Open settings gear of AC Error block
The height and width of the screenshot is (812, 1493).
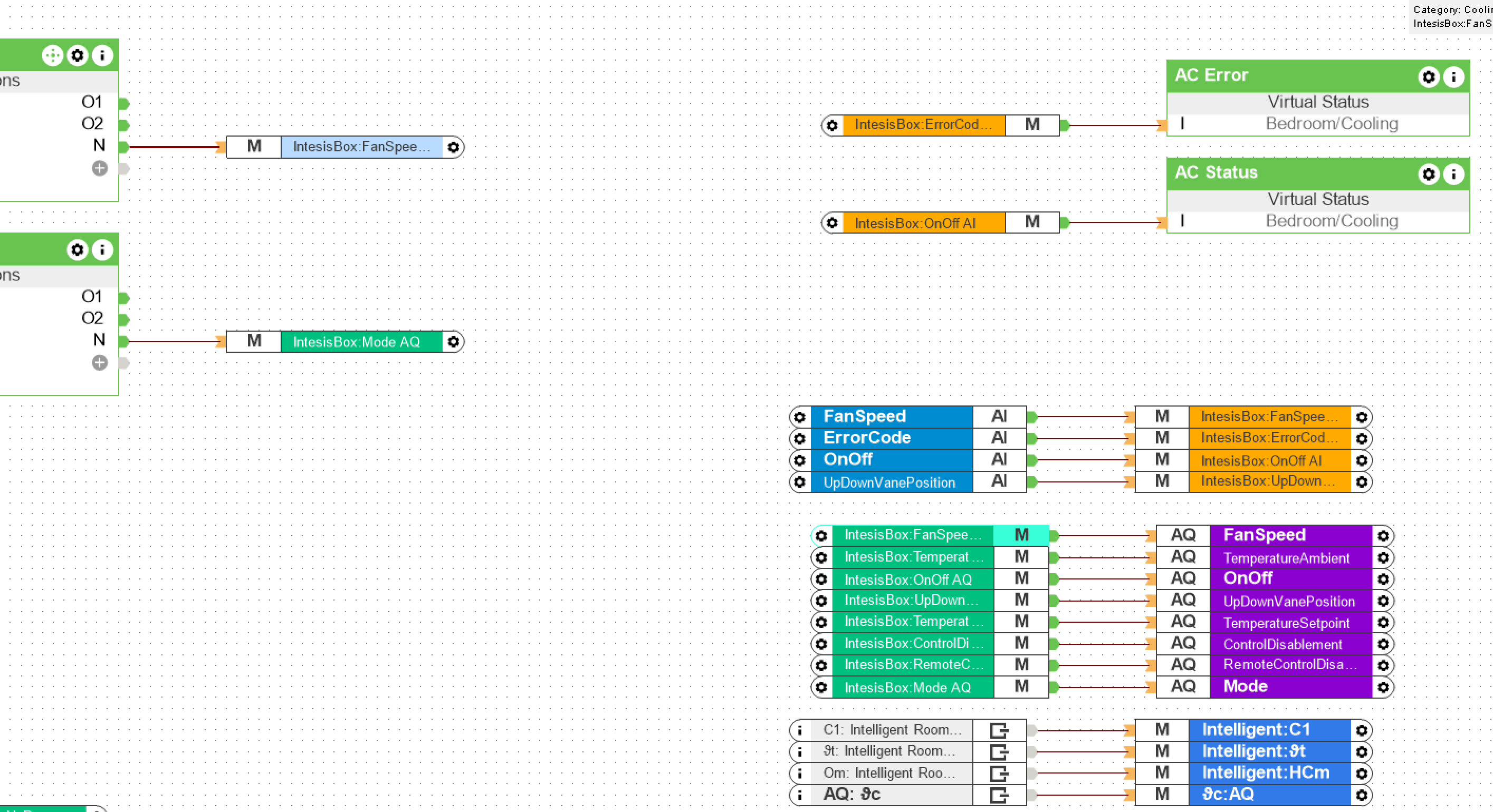1428,77
